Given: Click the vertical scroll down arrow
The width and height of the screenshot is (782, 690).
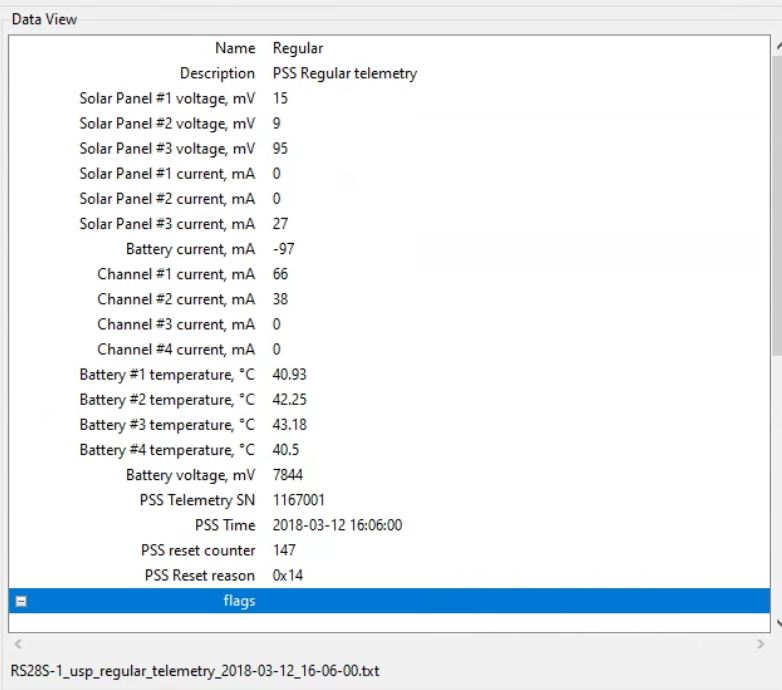Looking at the screenshot, I should click(x=776, y=624).
